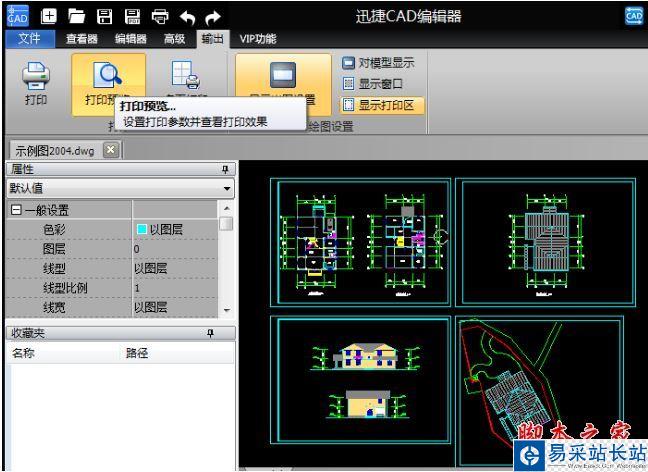The height and width of the screenshot is (472, 648).
Task: Toggle 显示窗口 option
Action: (x=372, y=84)
